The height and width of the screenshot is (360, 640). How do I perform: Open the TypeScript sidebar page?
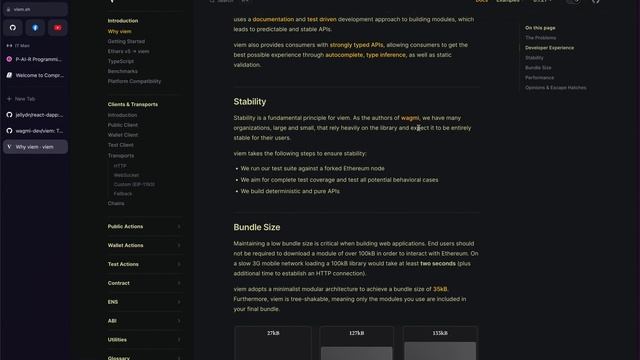120,61
